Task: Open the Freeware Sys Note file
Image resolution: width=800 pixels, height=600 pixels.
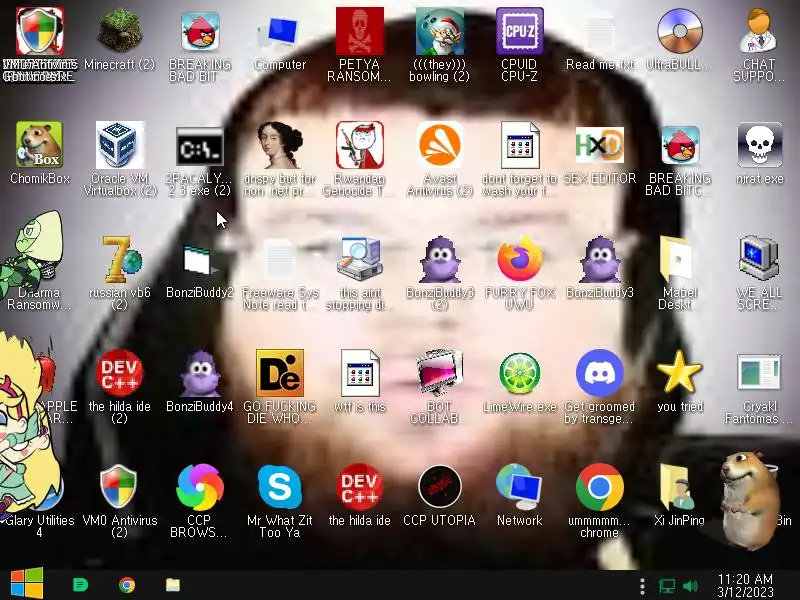Action: click(x=280, y=259)
